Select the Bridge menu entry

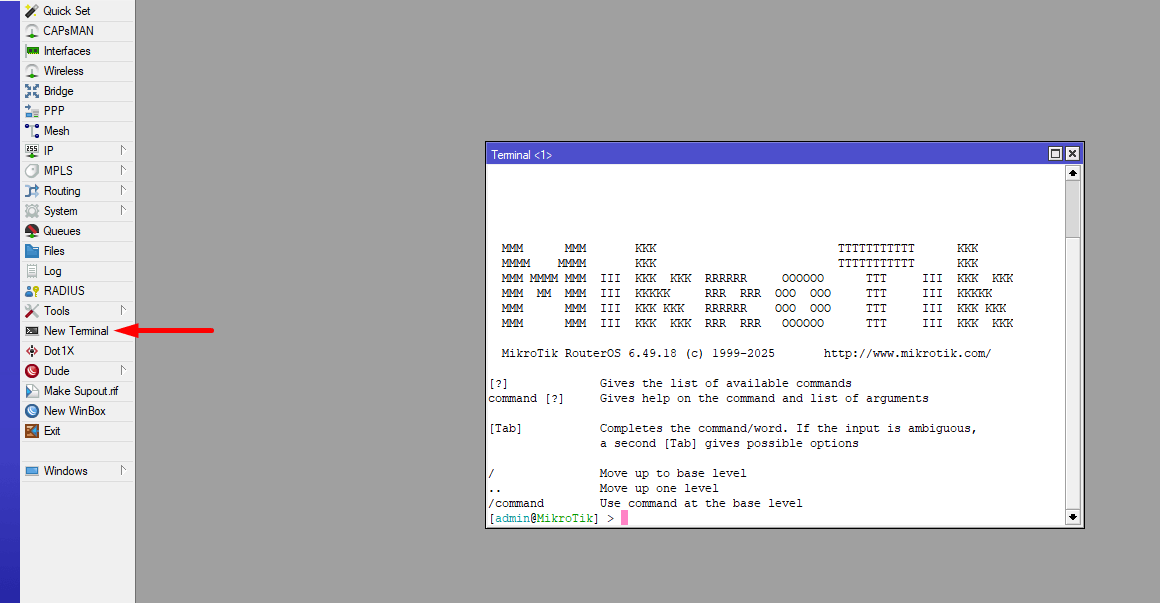[x=78, y=91]
